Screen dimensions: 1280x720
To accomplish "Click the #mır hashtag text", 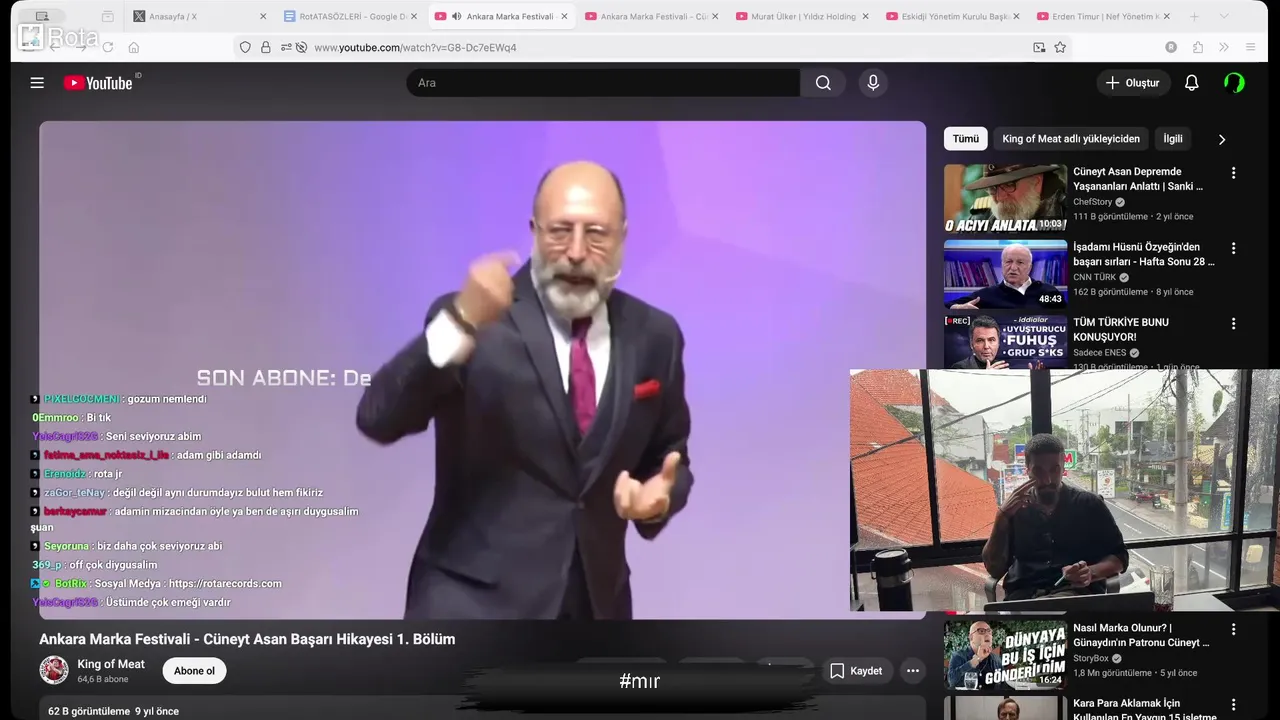I will tap(639, 682).
